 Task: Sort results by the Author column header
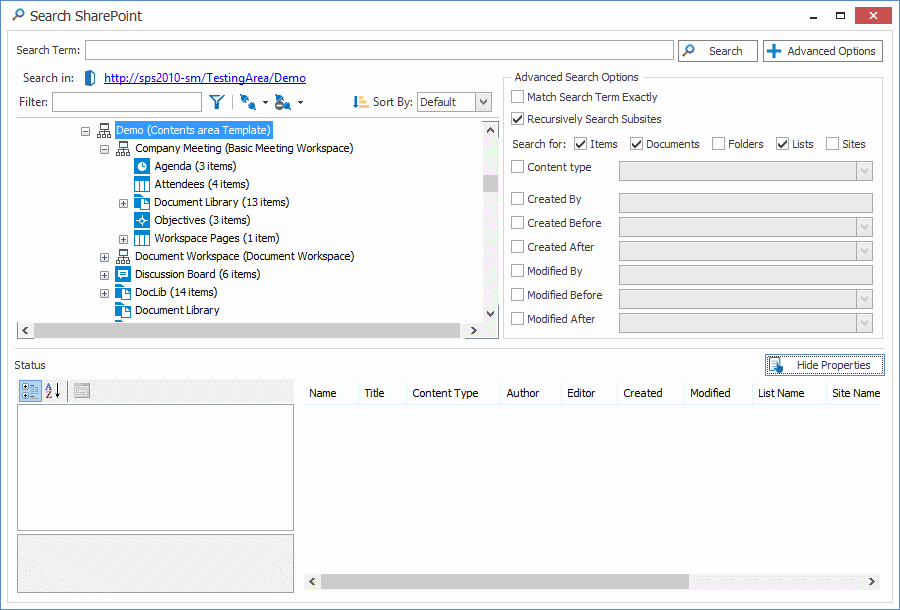(x=522, y=393)
